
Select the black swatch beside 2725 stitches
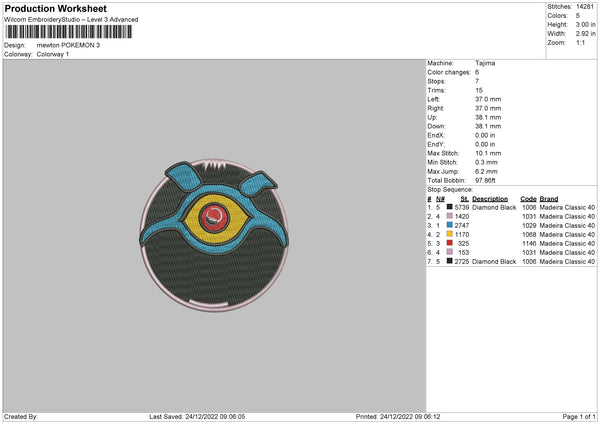coord(450,261)
